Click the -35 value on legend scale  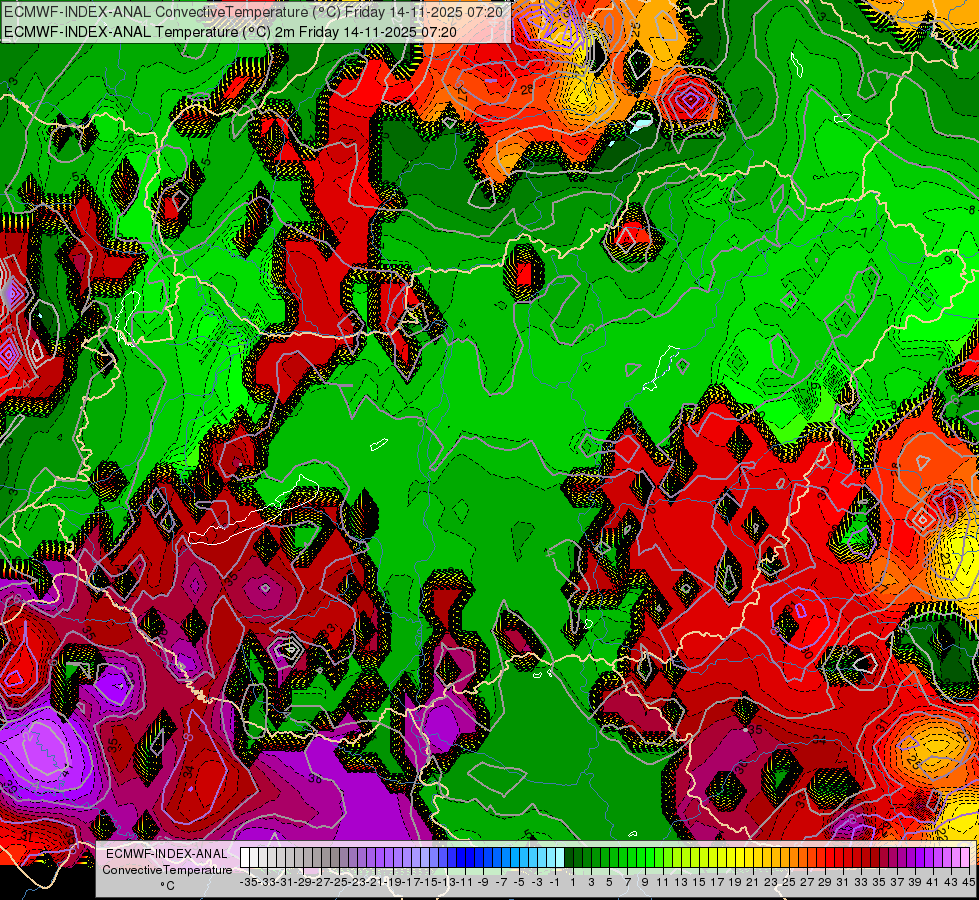[x=248, y=882]
